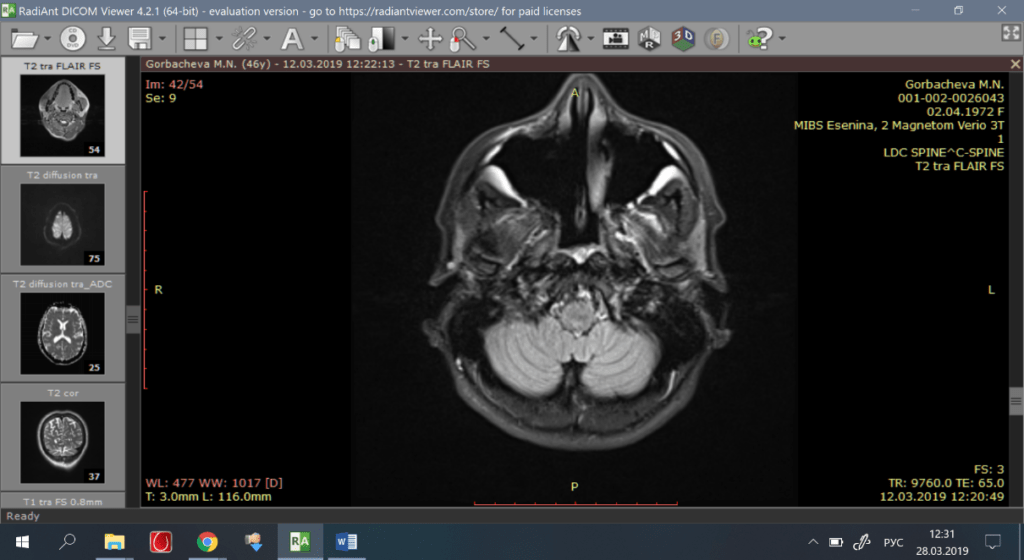Open the red Opera taskbar icon

[161, 542]
